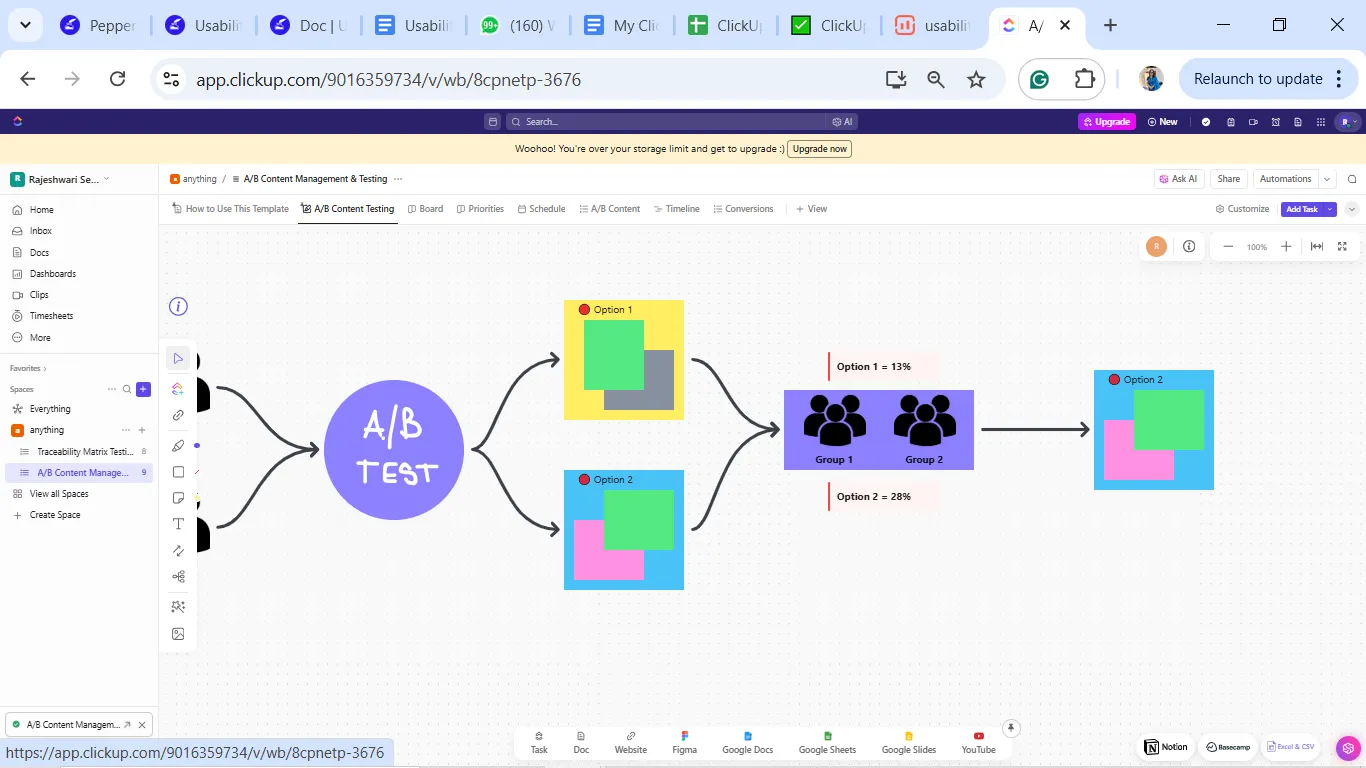
Task: Switch to the Conversions tab
Action: pyautogui.click(x=743, y=209)
